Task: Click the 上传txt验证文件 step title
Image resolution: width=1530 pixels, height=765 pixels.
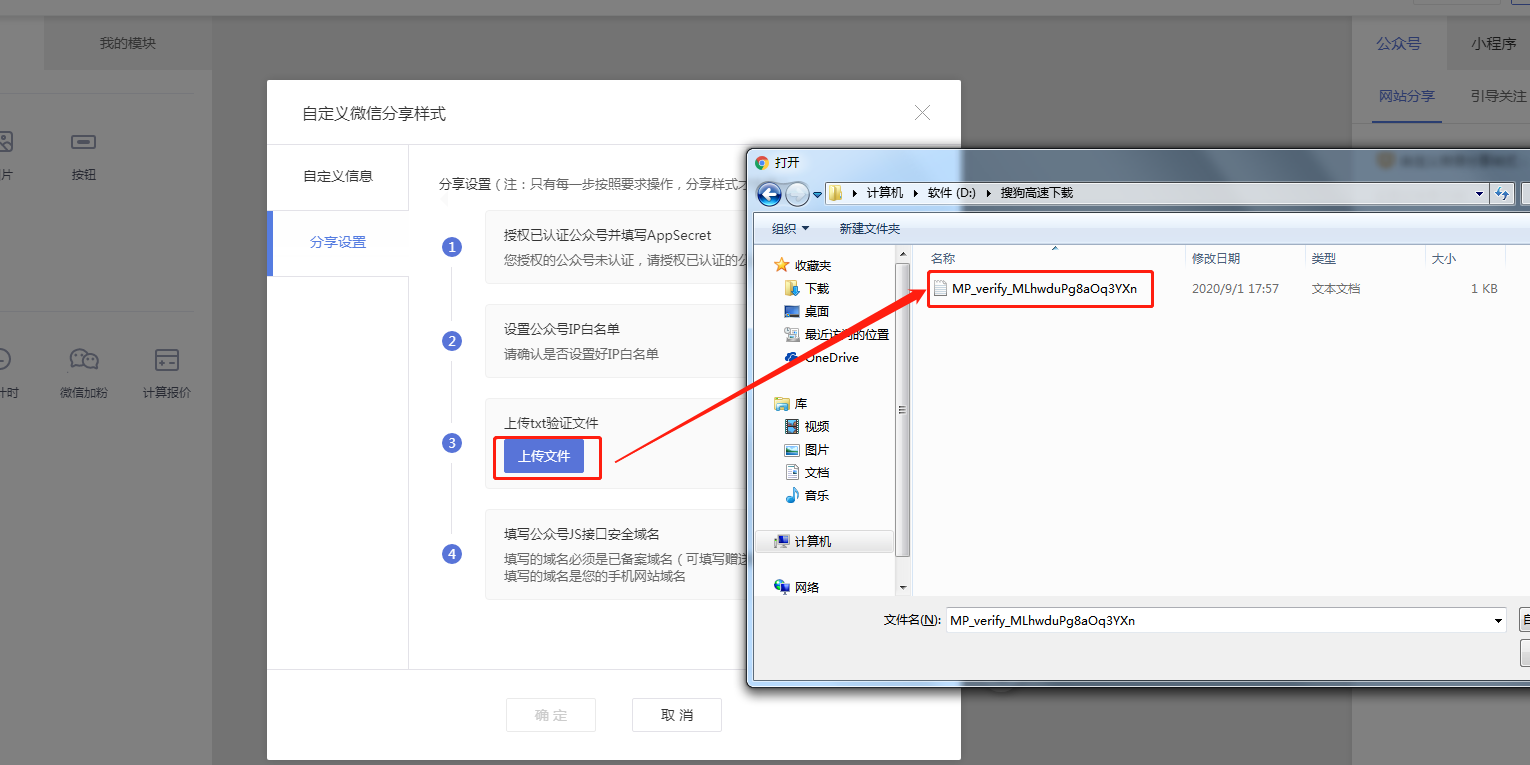Action: click(551, 423)
